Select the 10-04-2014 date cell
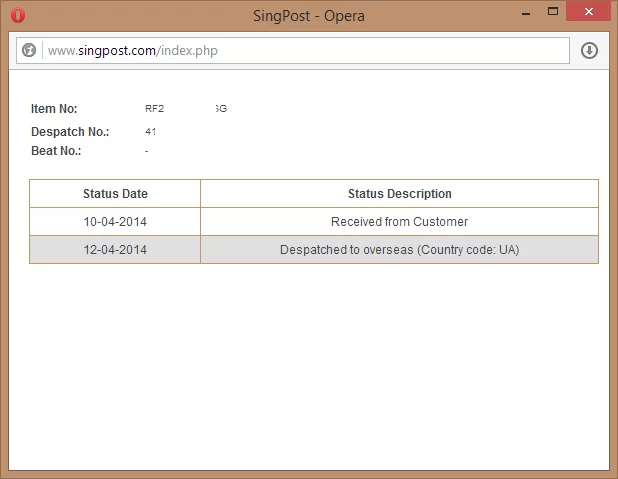Screen dimensions: 618x479 (x=115, y=222)
